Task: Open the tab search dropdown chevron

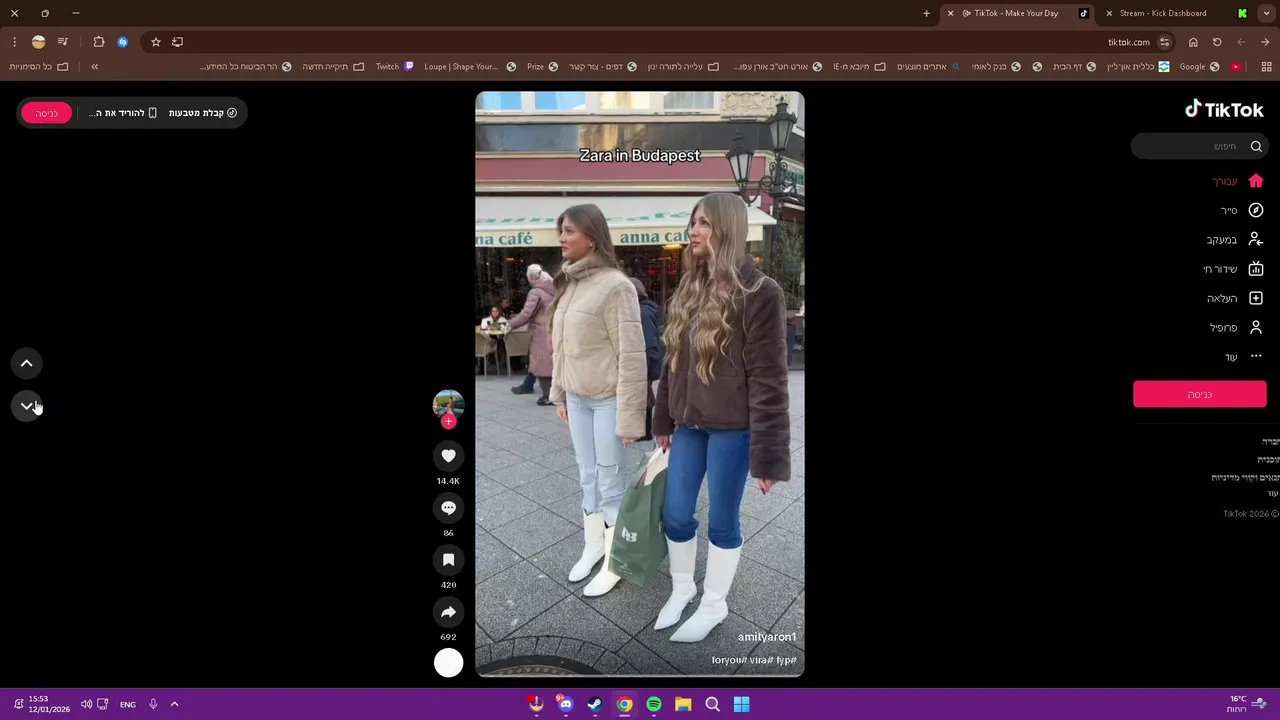Action: pyautogui.click(x=1266, y=13)
